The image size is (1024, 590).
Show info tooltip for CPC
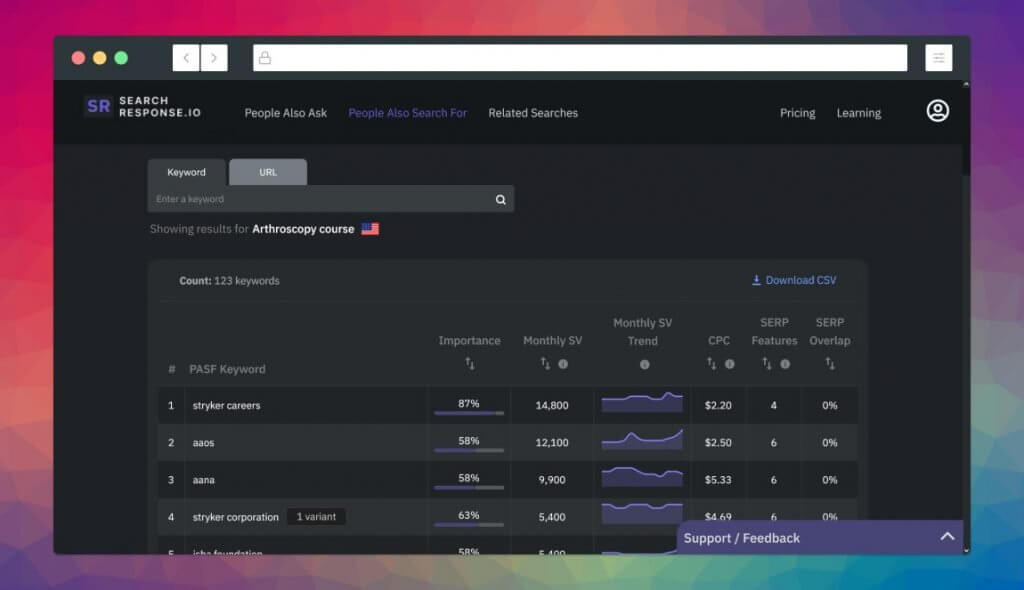click(729, 364)
